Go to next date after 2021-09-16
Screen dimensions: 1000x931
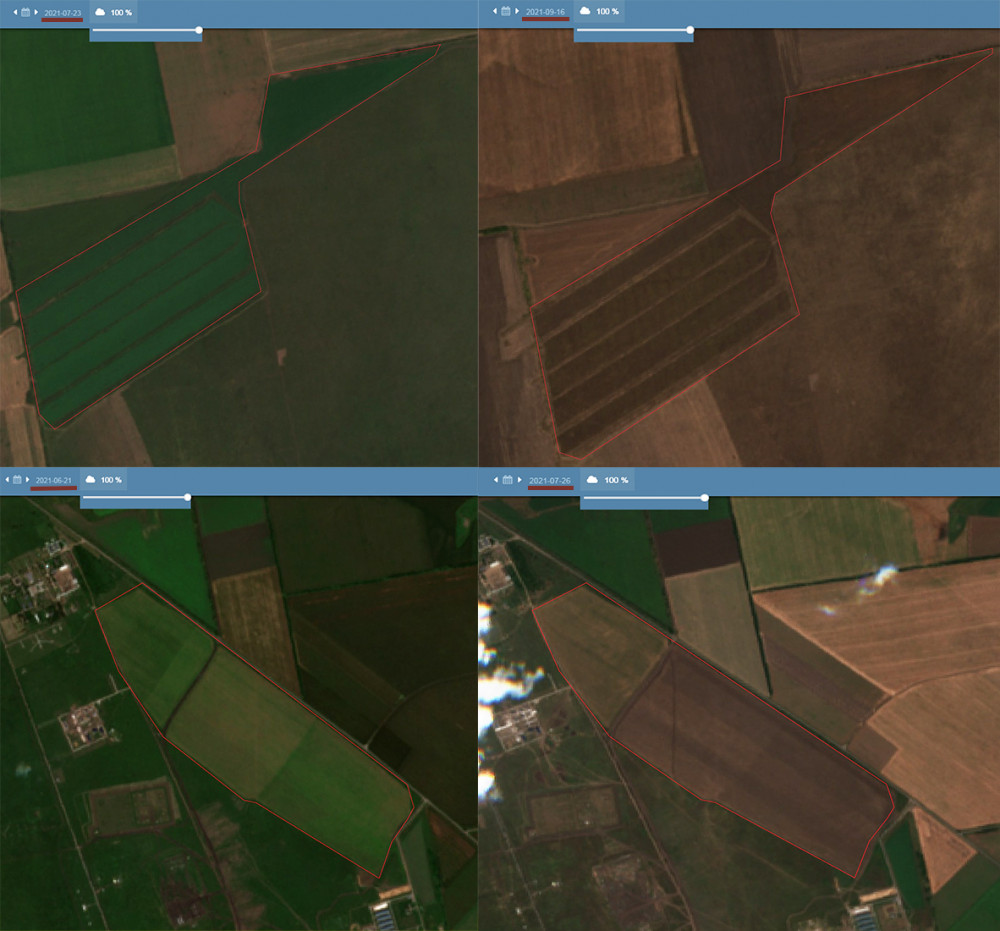[x=518, y=11]
